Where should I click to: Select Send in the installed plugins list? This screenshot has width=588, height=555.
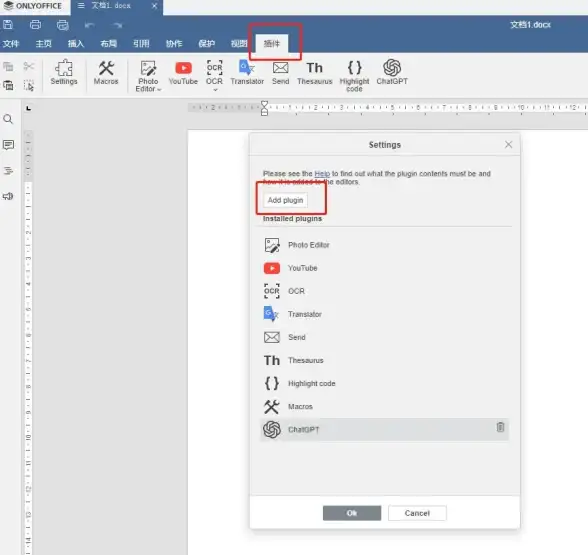point(384,337)
